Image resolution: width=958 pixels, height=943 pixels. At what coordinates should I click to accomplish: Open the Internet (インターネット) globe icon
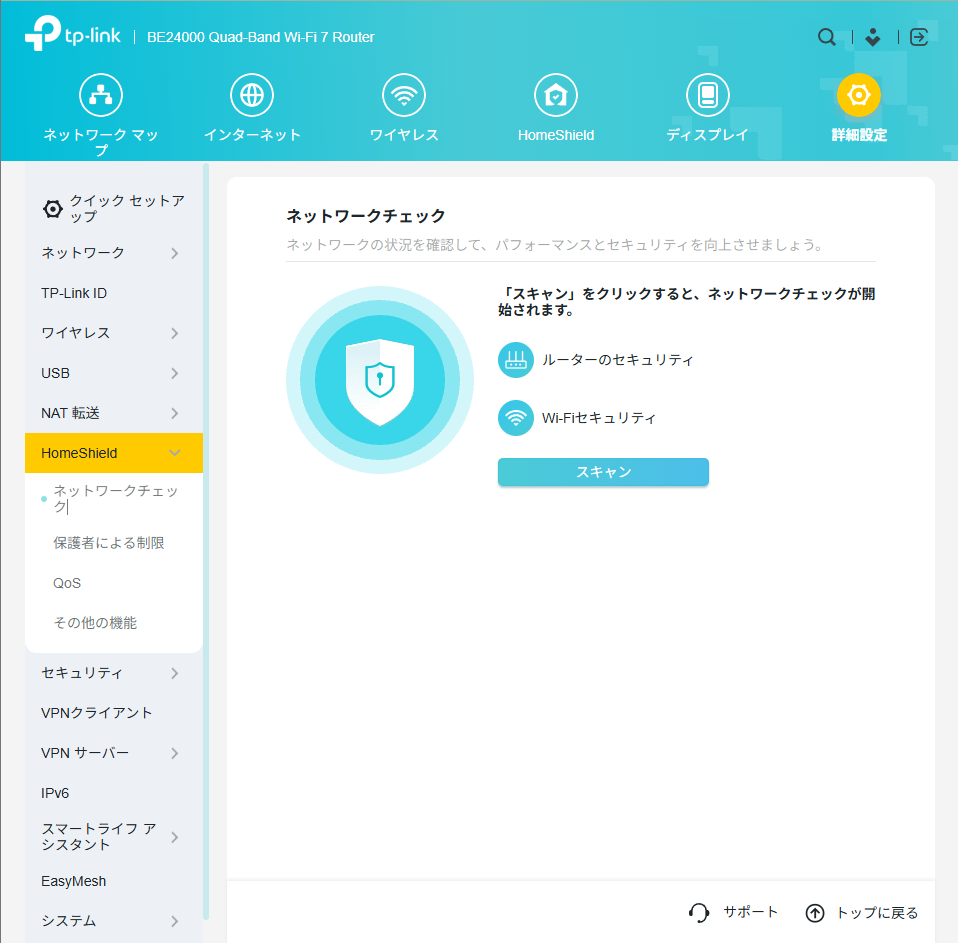[x=252, y=95]
